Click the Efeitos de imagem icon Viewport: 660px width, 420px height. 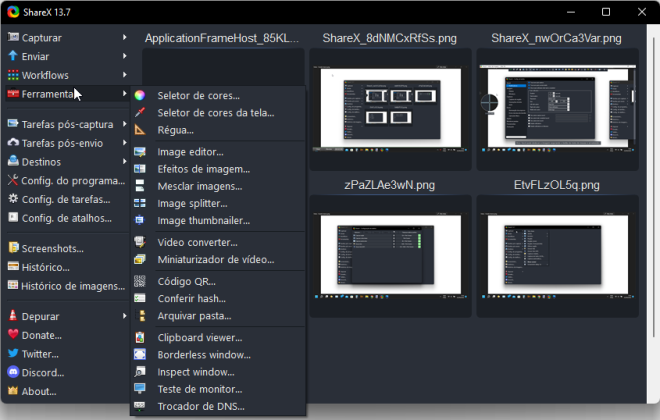coord(140,169)
